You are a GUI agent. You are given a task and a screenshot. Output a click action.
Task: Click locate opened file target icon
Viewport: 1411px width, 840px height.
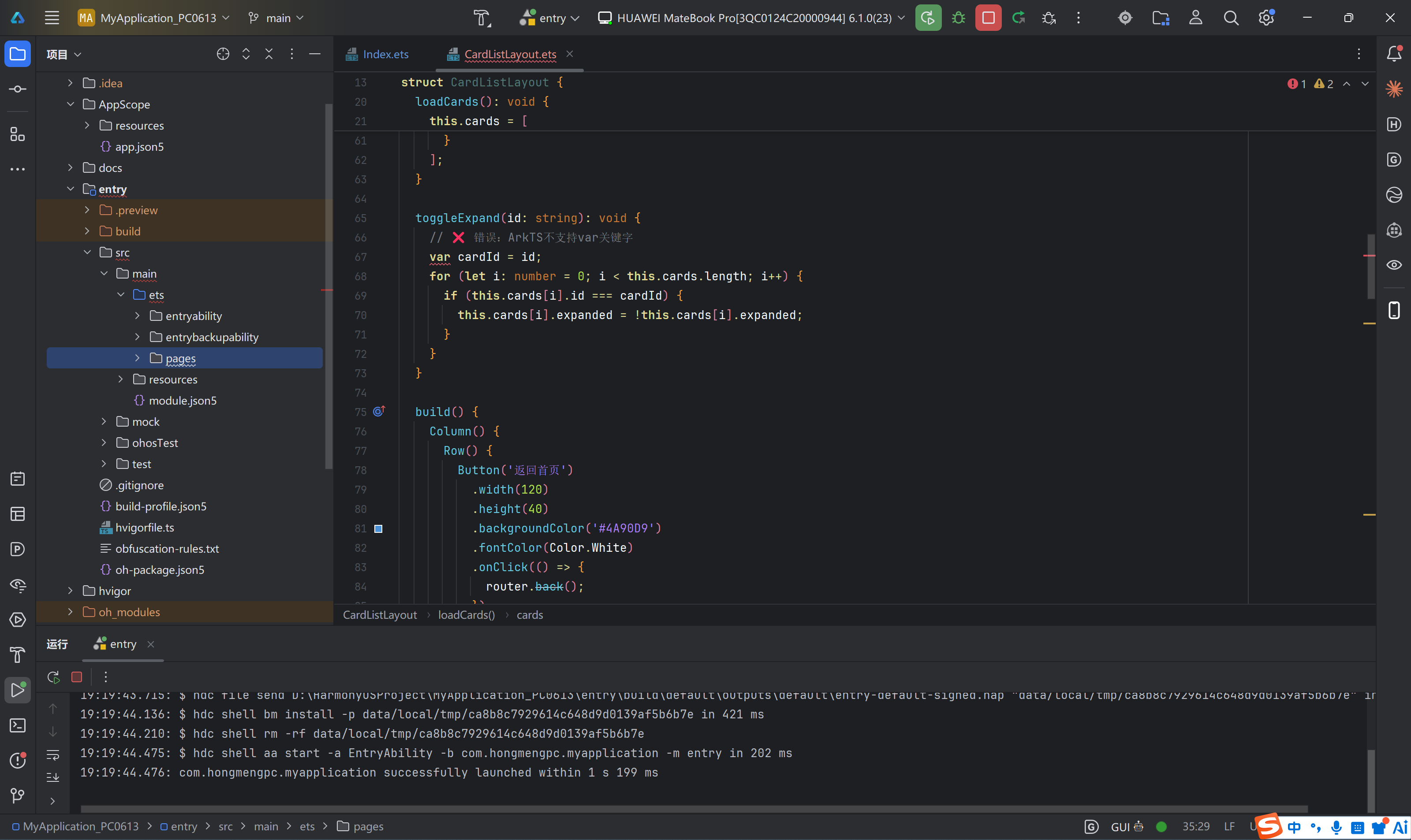(x=223, y=54)
